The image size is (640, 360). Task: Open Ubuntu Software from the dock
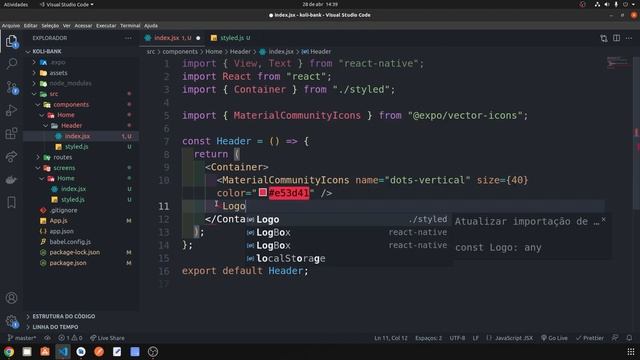[x=45, y=352]
